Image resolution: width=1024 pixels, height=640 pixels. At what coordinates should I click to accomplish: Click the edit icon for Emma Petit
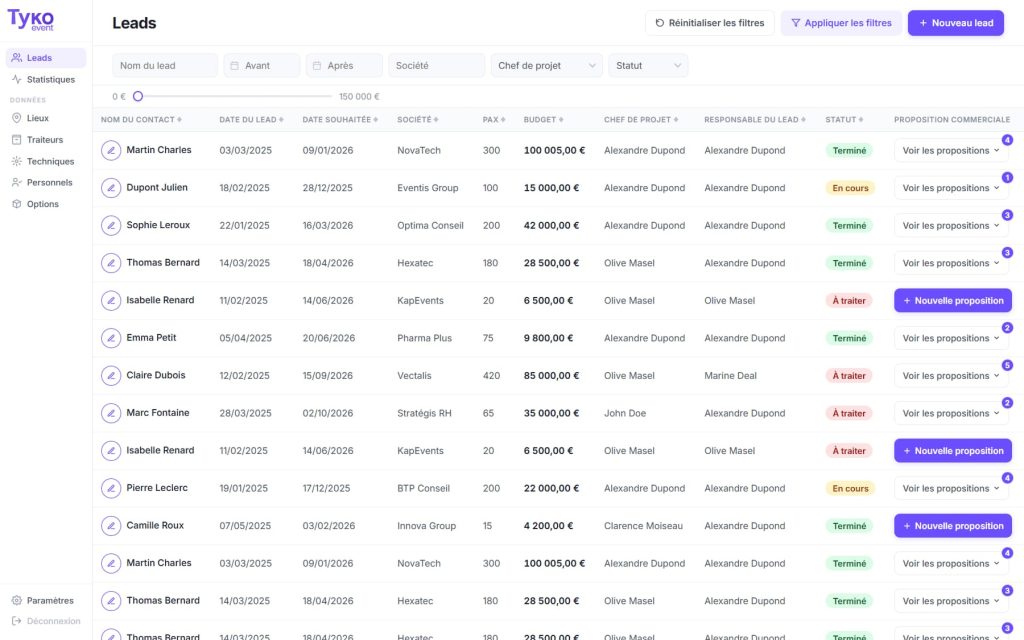[x=111, y=338]
